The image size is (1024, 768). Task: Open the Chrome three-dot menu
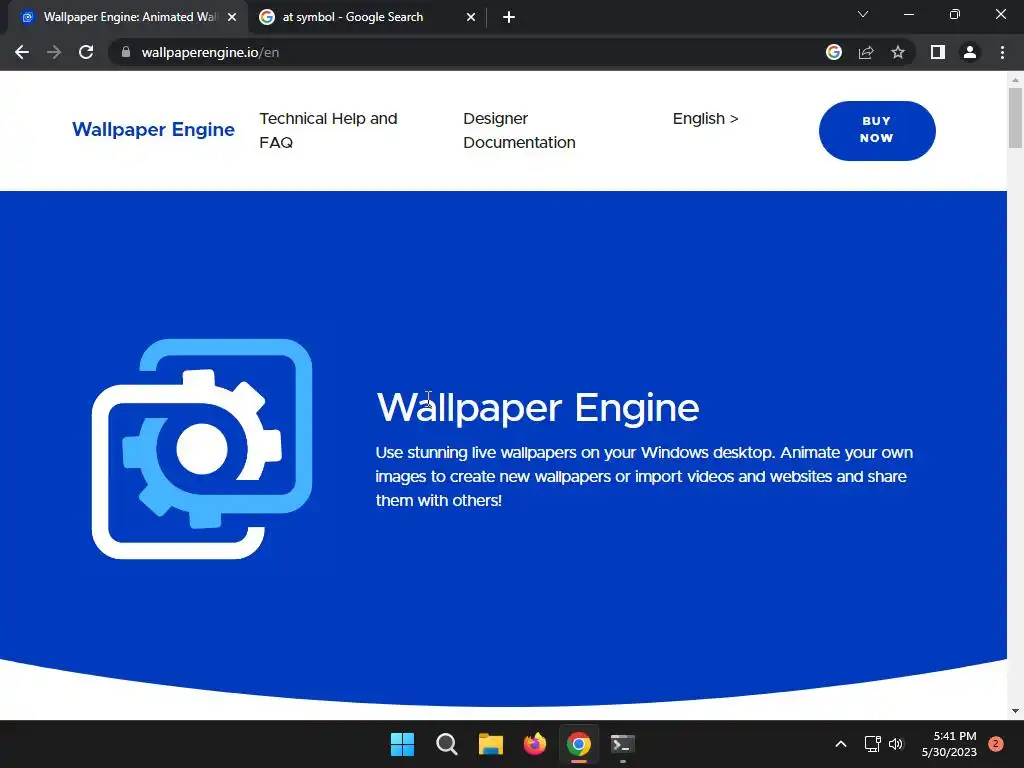pos(1002,52)
